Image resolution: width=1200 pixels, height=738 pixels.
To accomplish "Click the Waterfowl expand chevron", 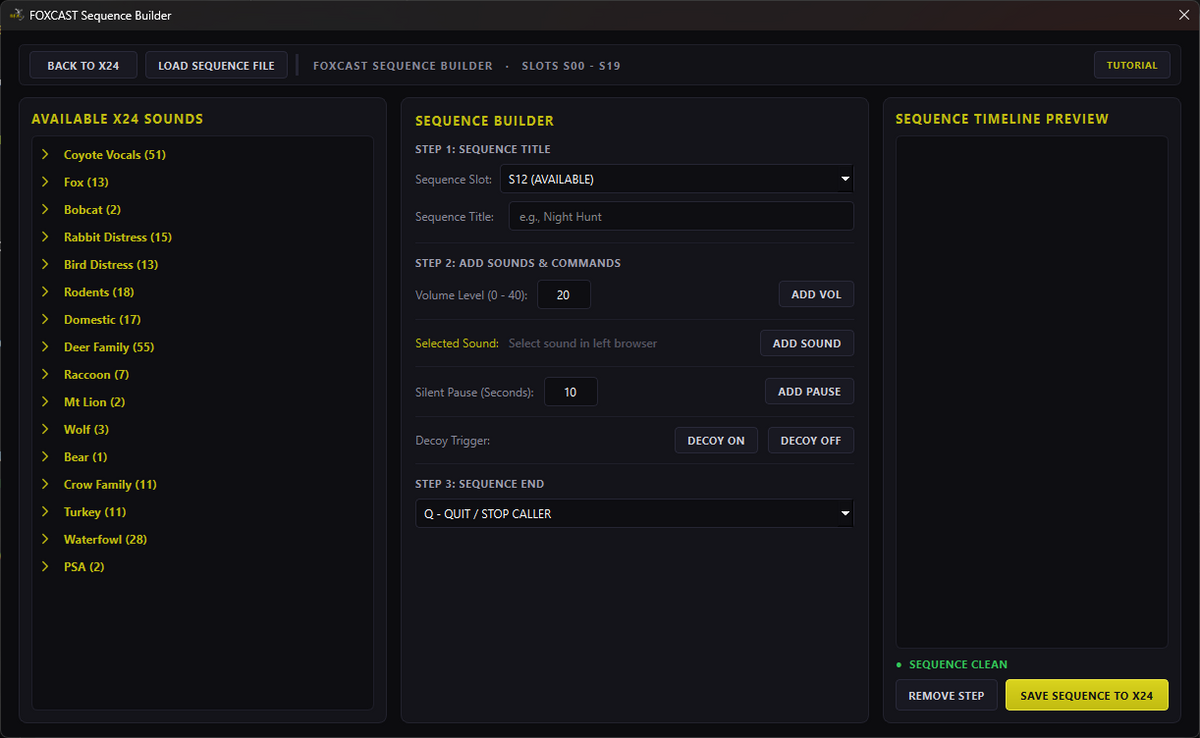I will [x=45, y=540].
